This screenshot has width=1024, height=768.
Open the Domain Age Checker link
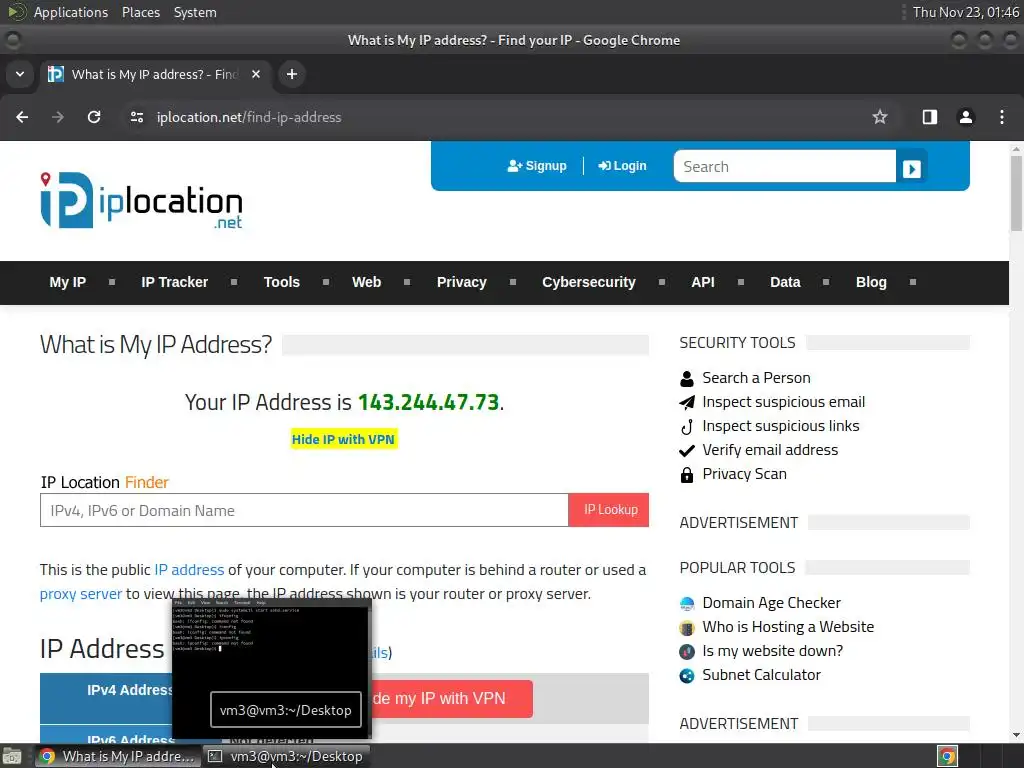click(x=771, y=603)
